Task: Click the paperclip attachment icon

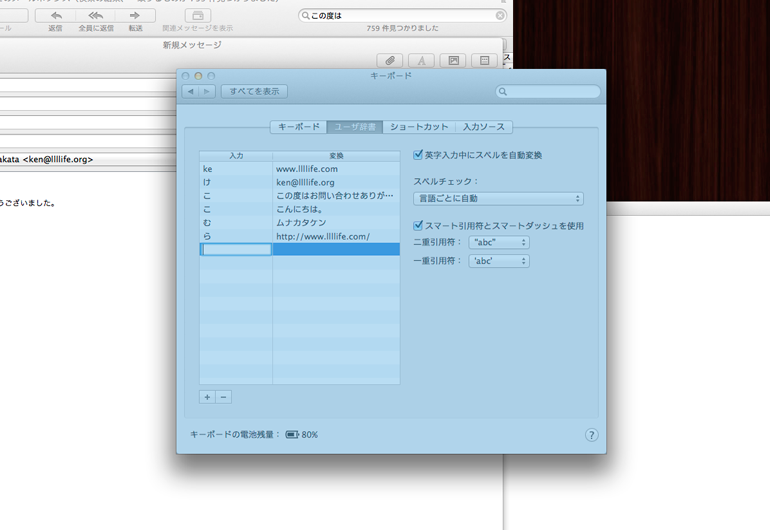Action: pos(389,61)
